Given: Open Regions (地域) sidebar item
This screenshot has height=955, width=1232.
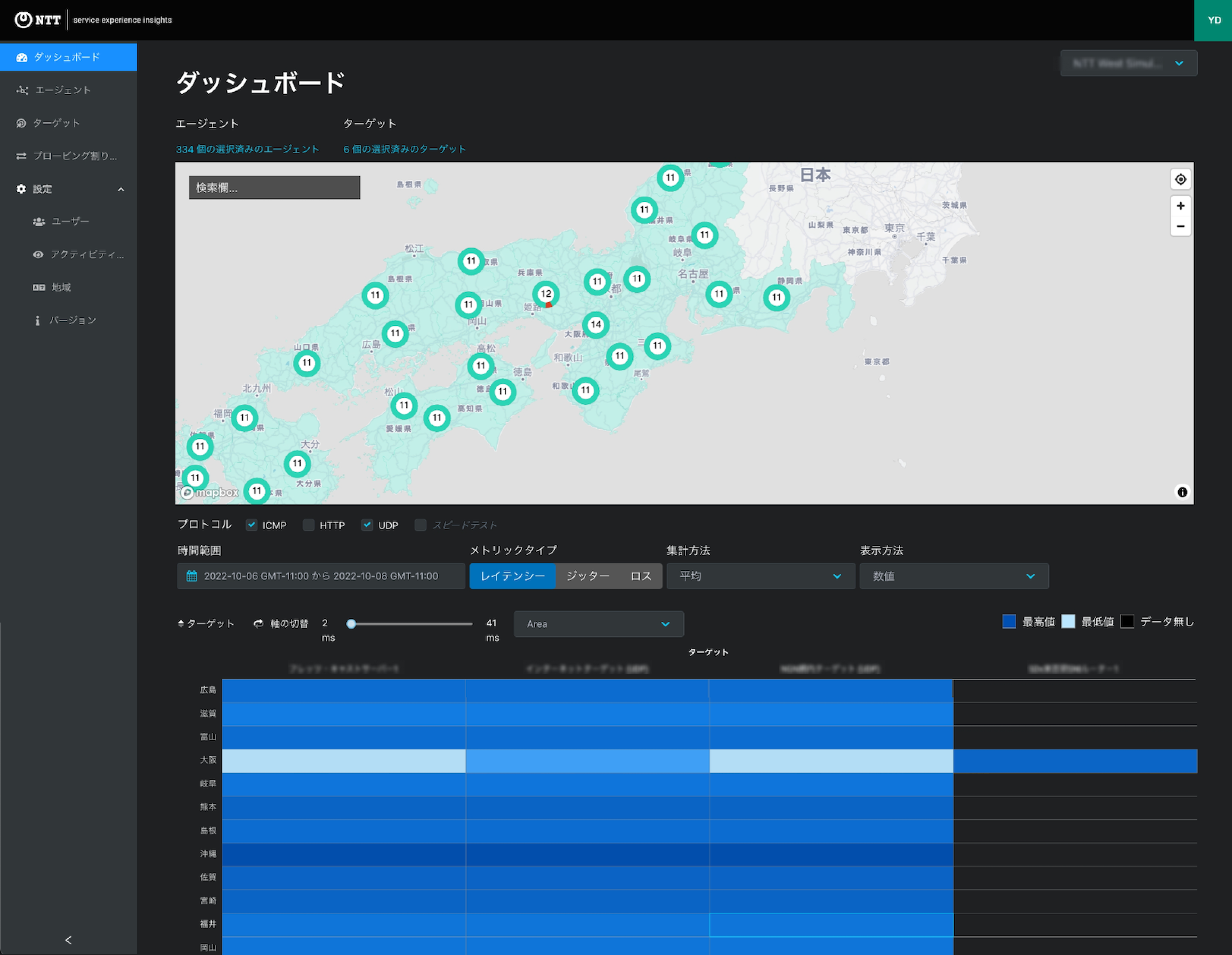Looking at the screenshot, I should pos(68,288).
